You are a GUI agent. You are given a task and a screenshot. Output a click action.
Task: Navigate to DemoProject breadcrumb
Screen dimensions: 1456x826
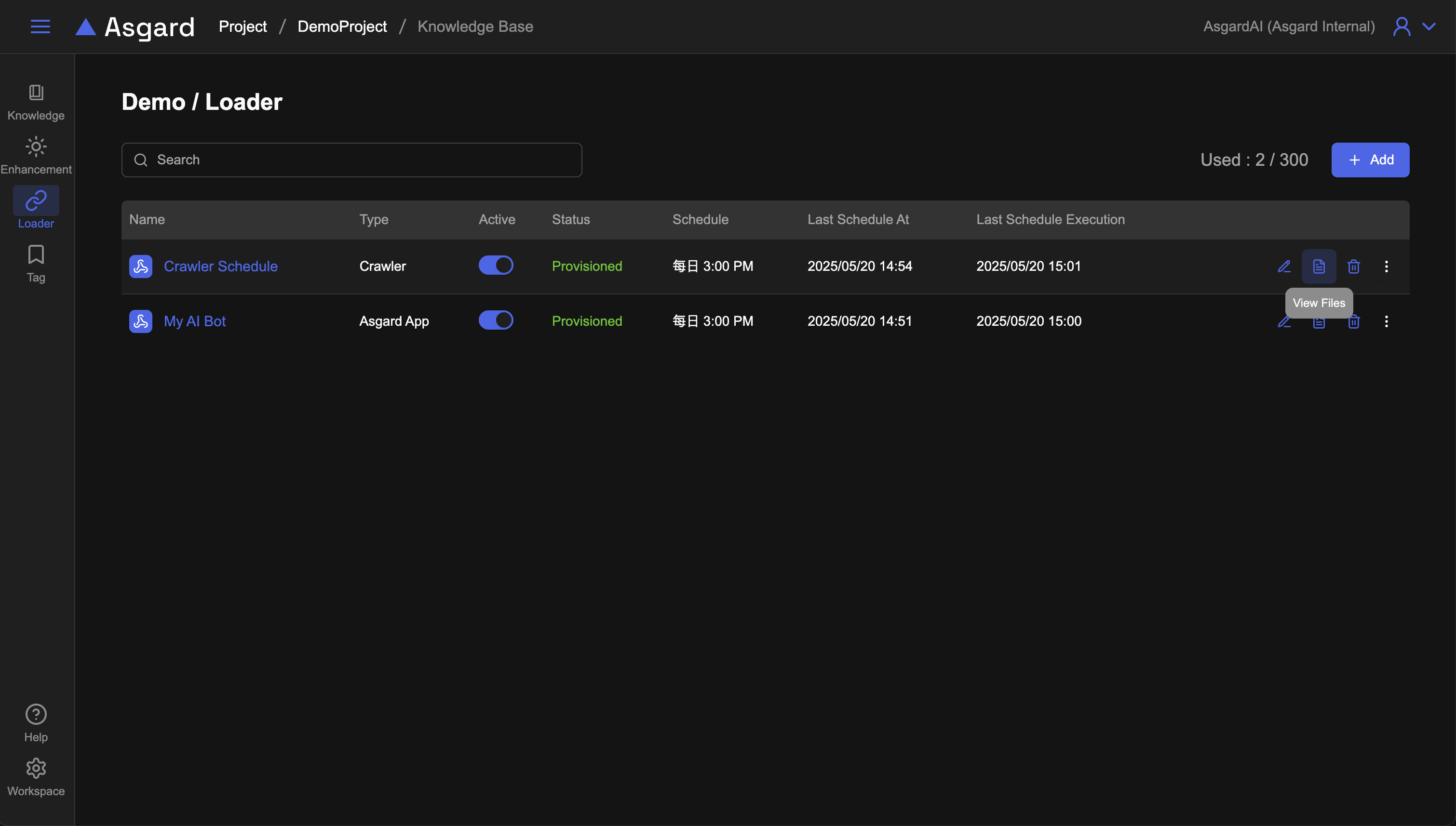[342, 27]
